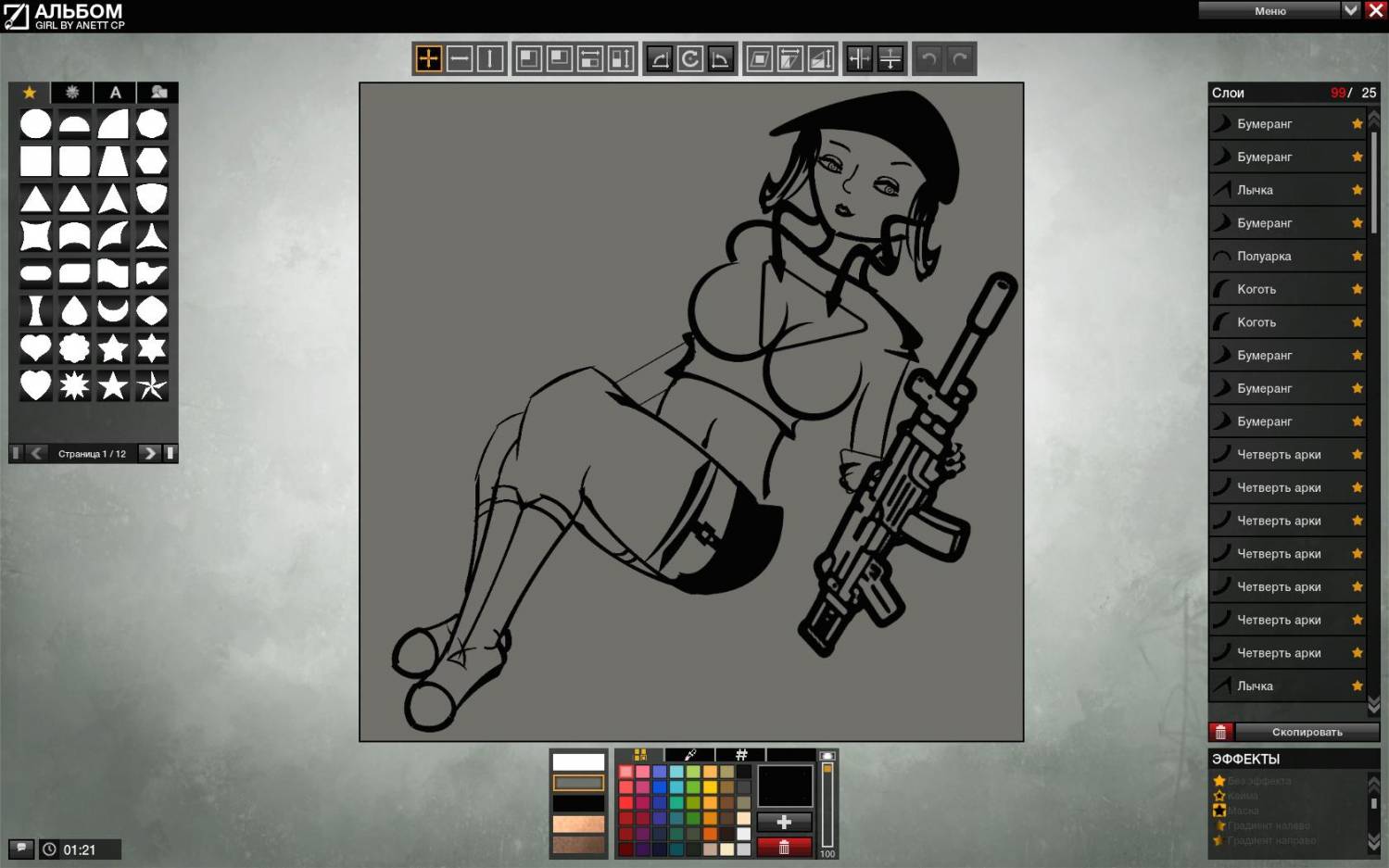Toggle the star on the first Лычка layer
The image size is (1389, 868).
(1357, 190)
